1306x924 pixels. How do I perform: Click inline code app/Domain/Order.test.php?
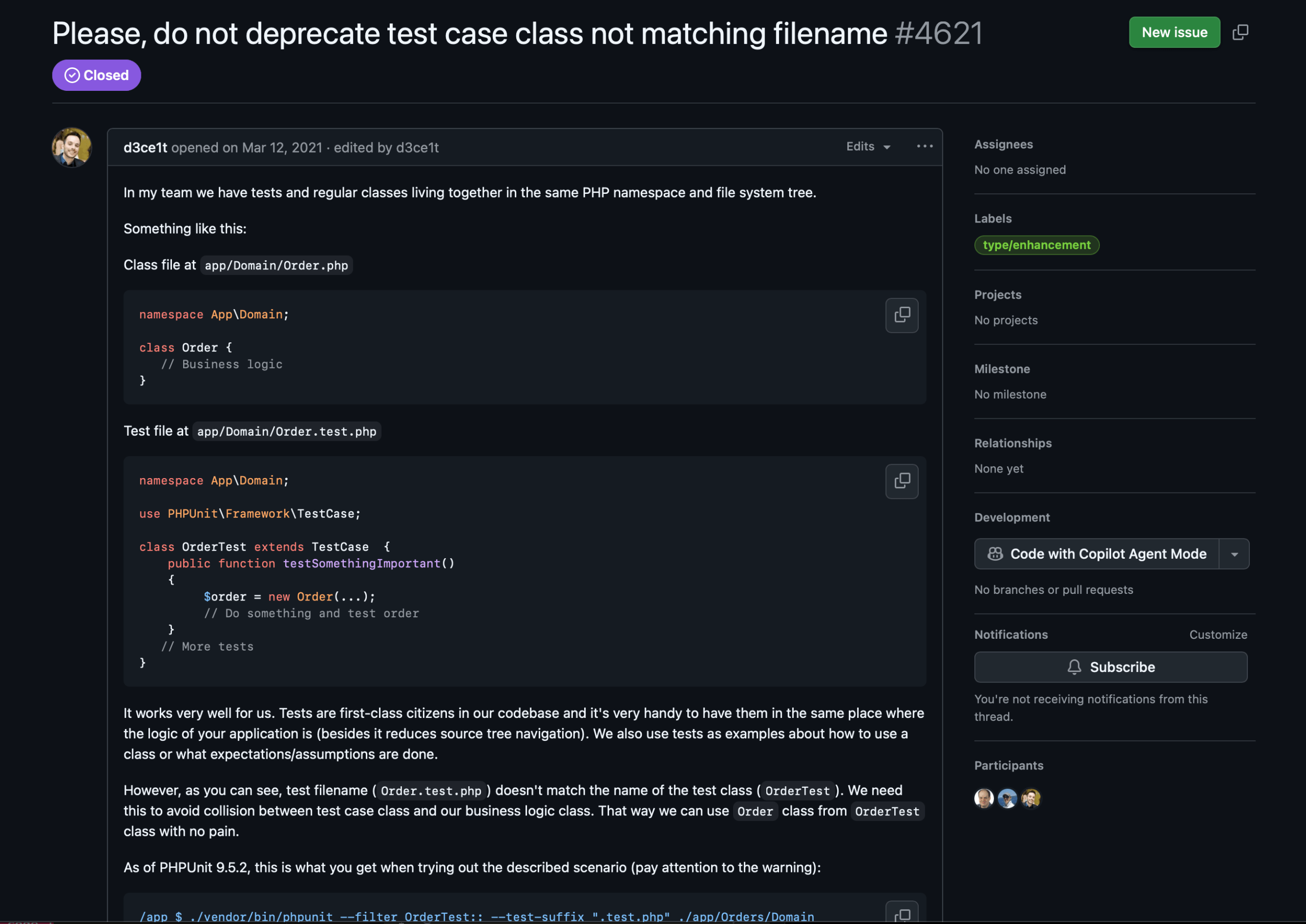click(x=287, y=432)
